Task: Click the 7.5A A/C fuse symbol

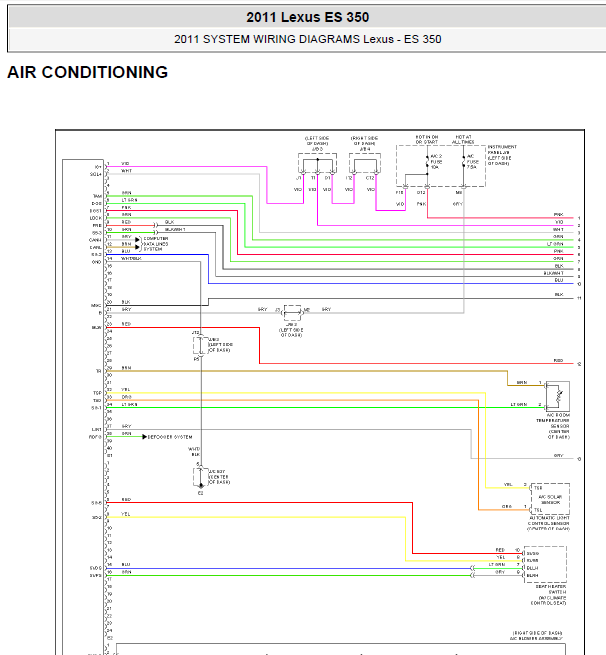Action: pyautogui.click(x=463, y=162)
